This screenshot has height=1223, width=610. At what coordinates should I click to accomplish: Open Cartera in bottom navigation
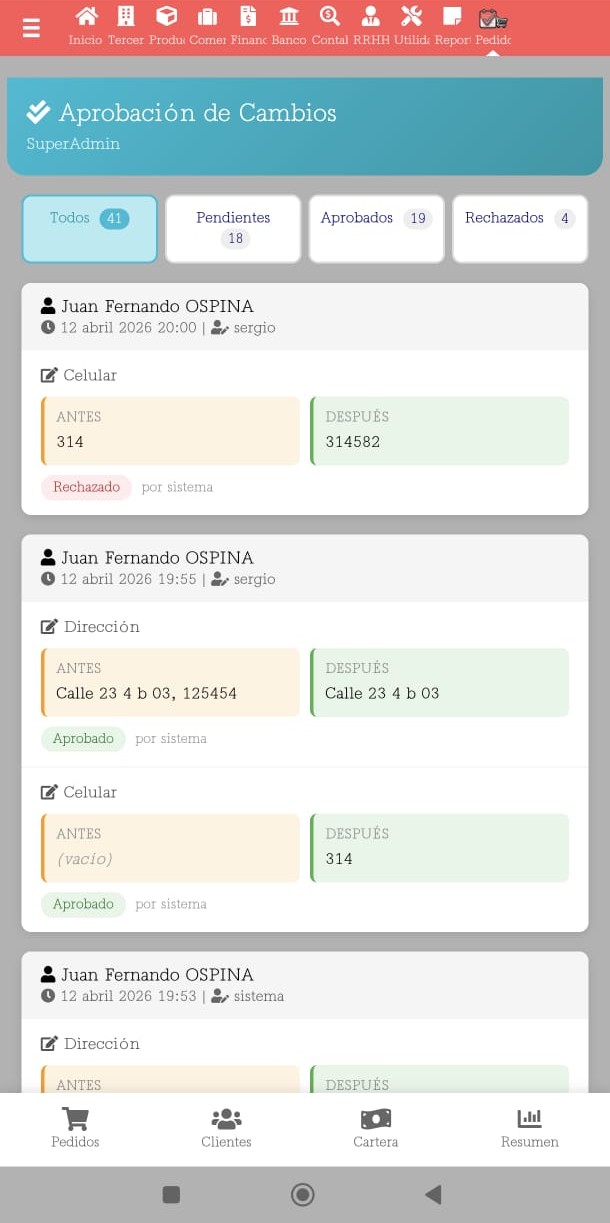375,1128
